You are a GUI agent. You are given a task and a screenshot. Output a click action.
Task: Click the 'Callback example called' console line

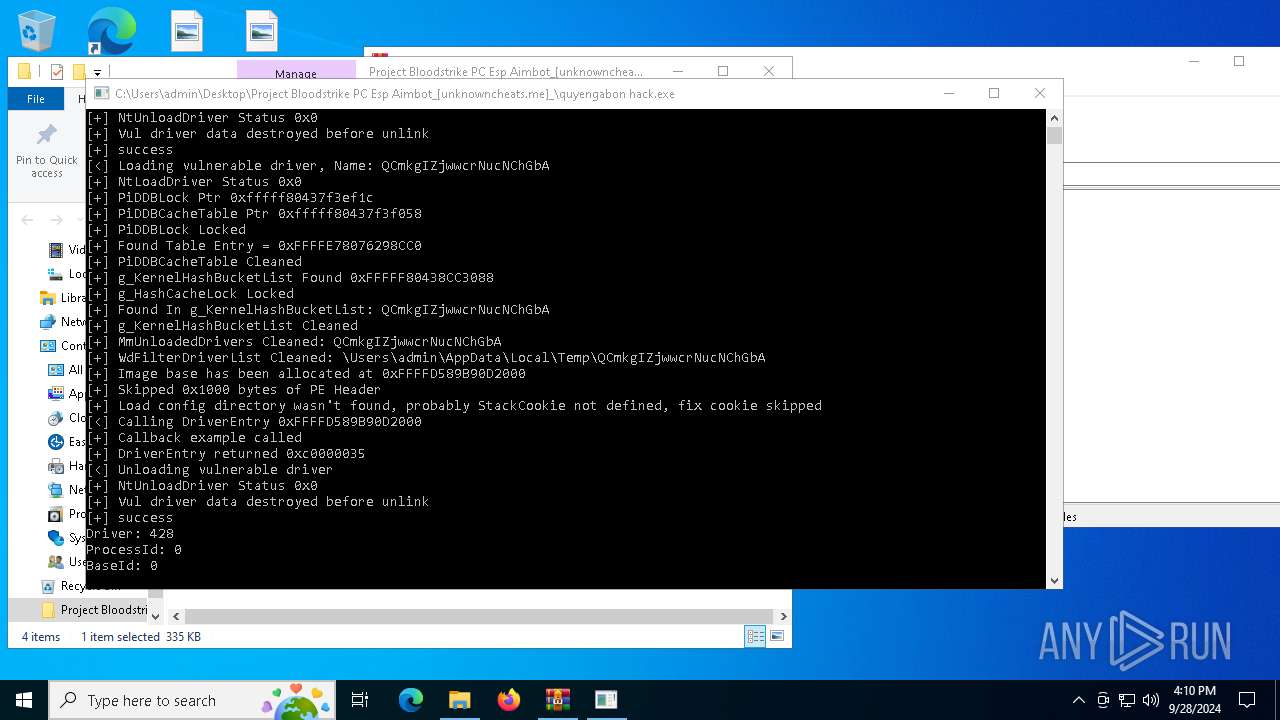(194, 437)
